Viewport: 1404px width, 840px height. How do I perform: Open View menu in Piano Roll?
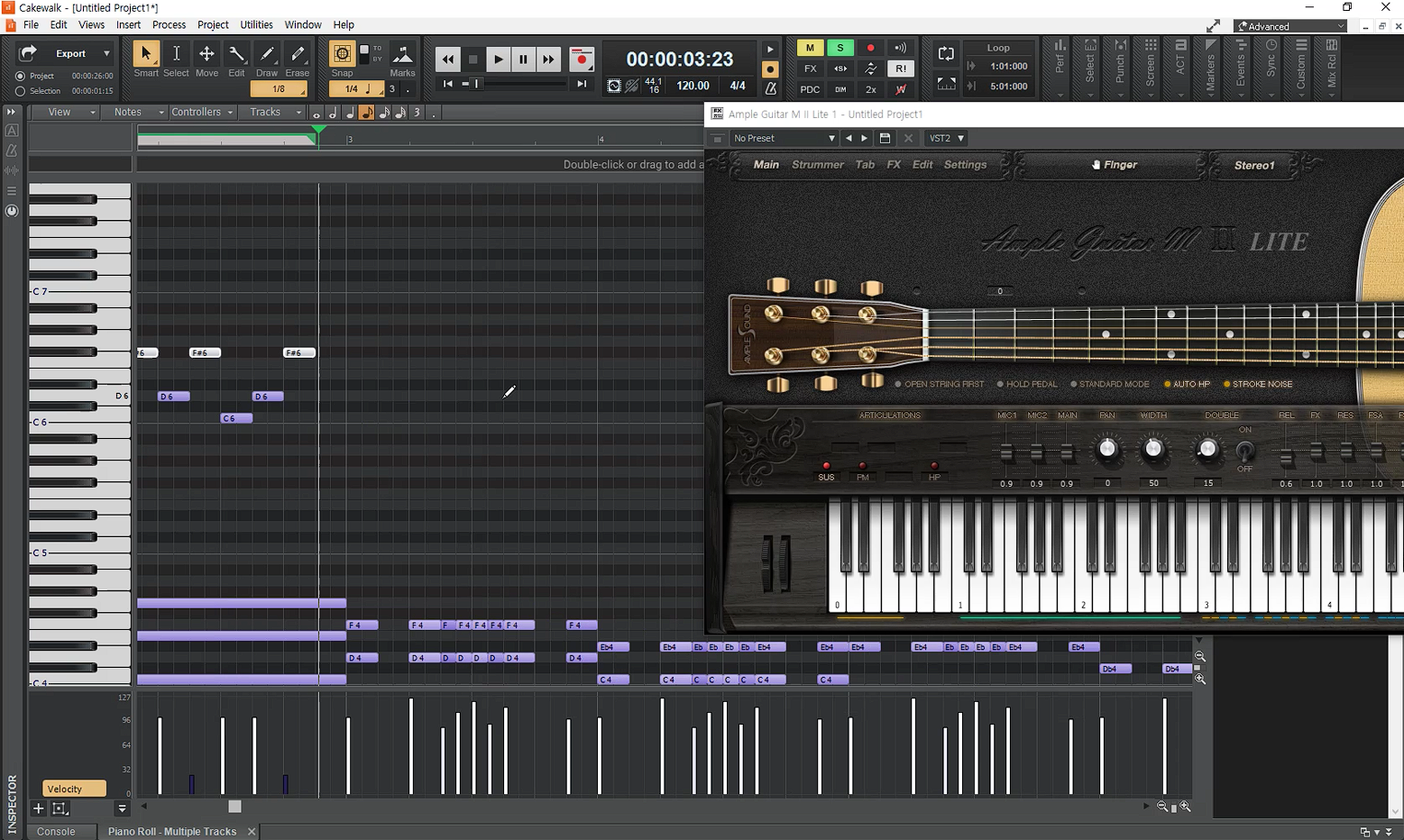[65, 113]
